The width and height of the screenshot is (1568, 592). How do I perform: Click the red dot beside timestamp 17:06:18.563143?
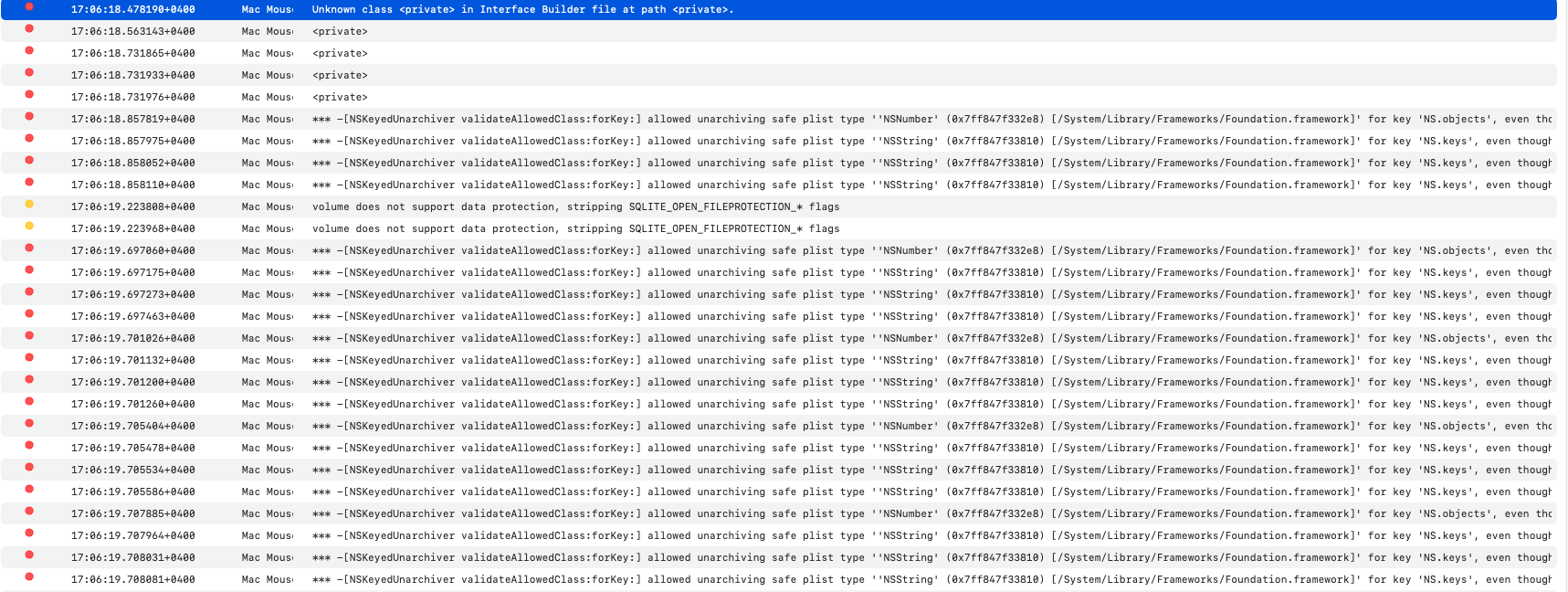tap(29, 28)
